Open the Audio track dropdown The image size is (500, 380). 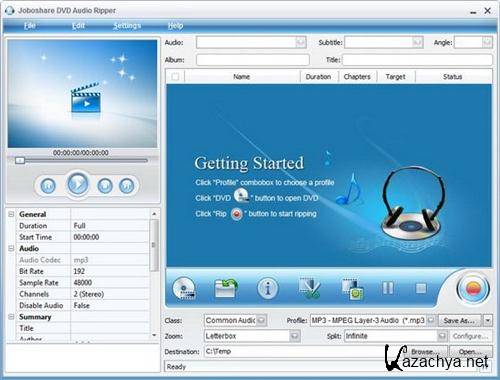[301, 42]
